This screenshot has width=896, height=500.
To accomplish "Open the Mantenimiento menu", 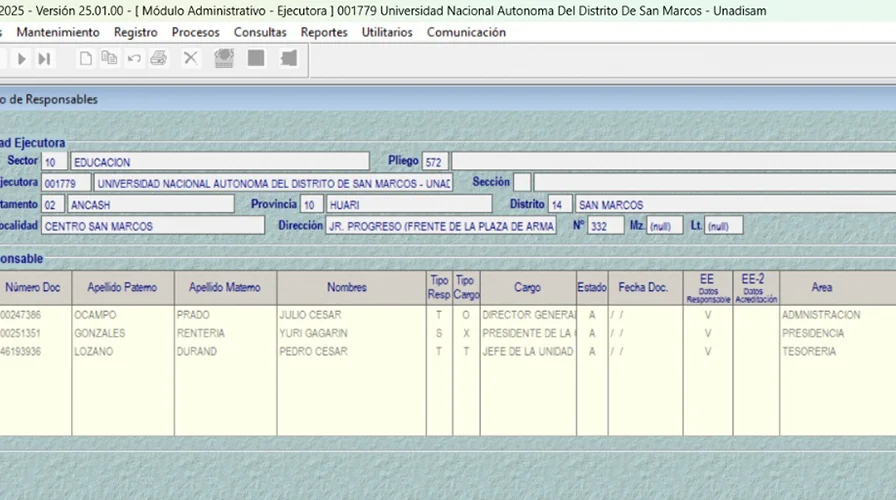I will [58, 33].
